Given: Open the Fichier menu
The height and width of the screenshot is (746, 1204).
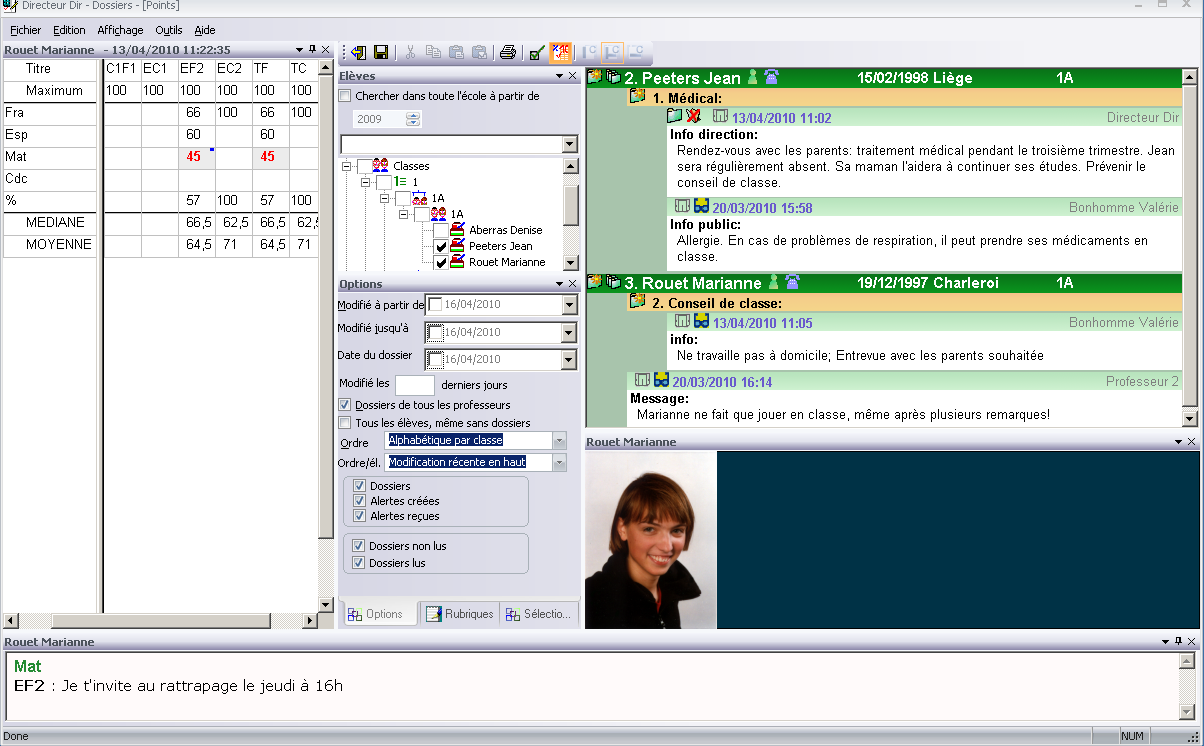Looking at the screenshot, I should (x=26, y=30).
